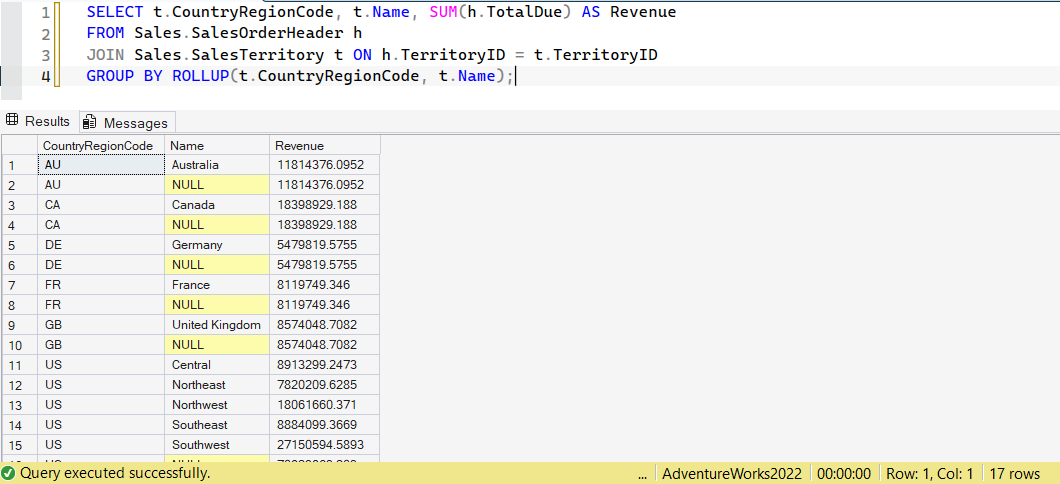This screenshot has width=1060, height=484.
Task: Select the United Kingdom cell
Action: point(217,325)
